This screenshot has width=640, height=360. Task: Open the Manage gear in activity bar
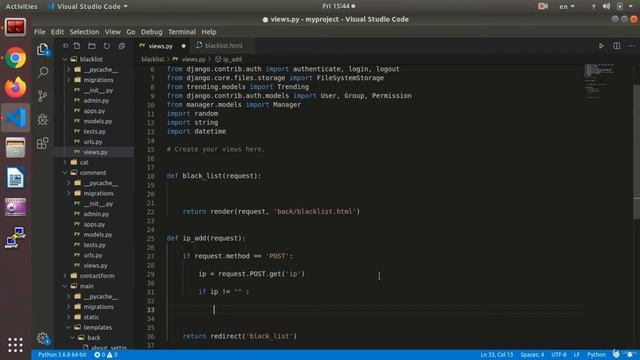click(42, 338)
